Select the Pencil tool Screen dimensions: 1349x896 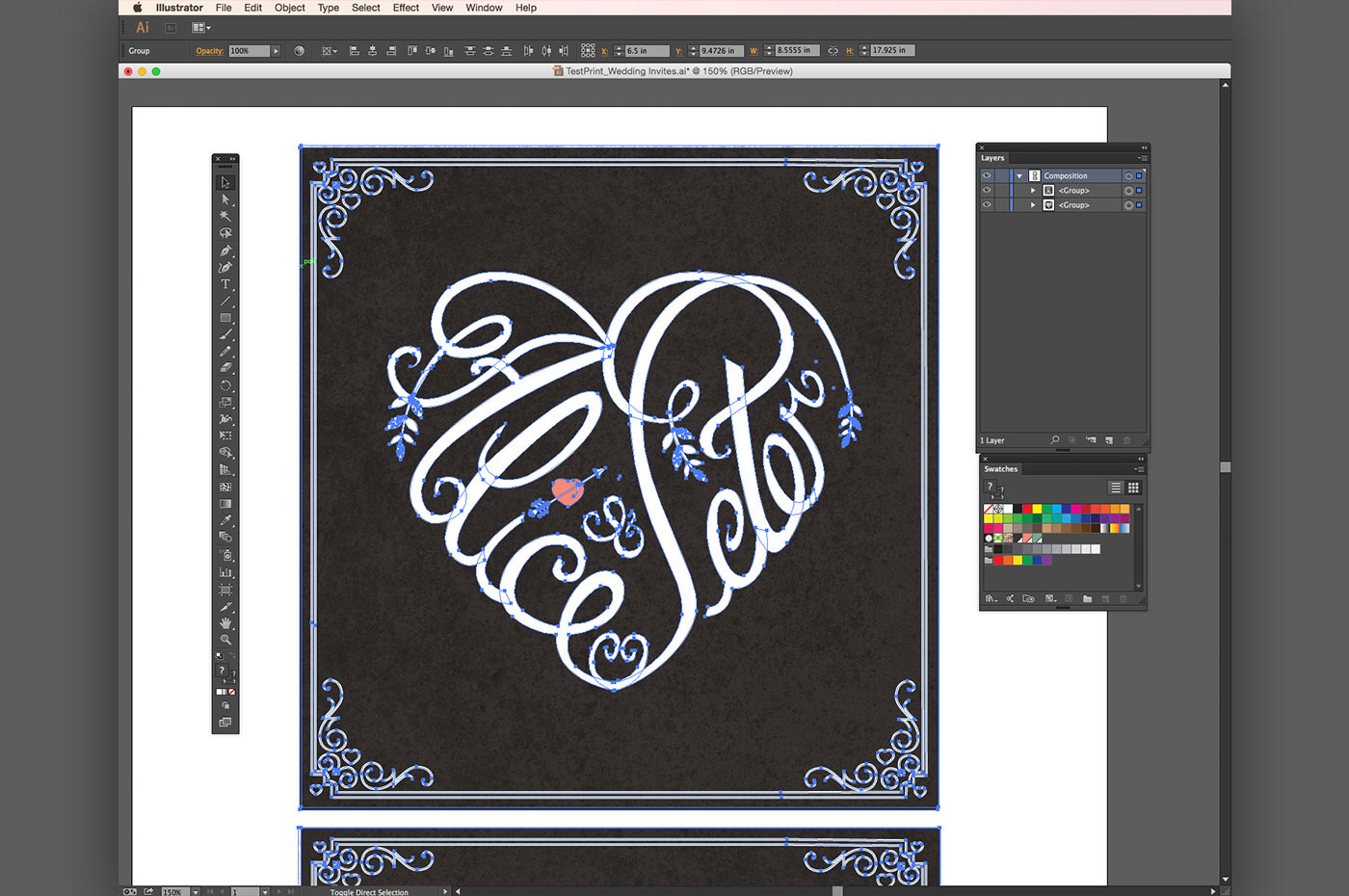[225, 351]
